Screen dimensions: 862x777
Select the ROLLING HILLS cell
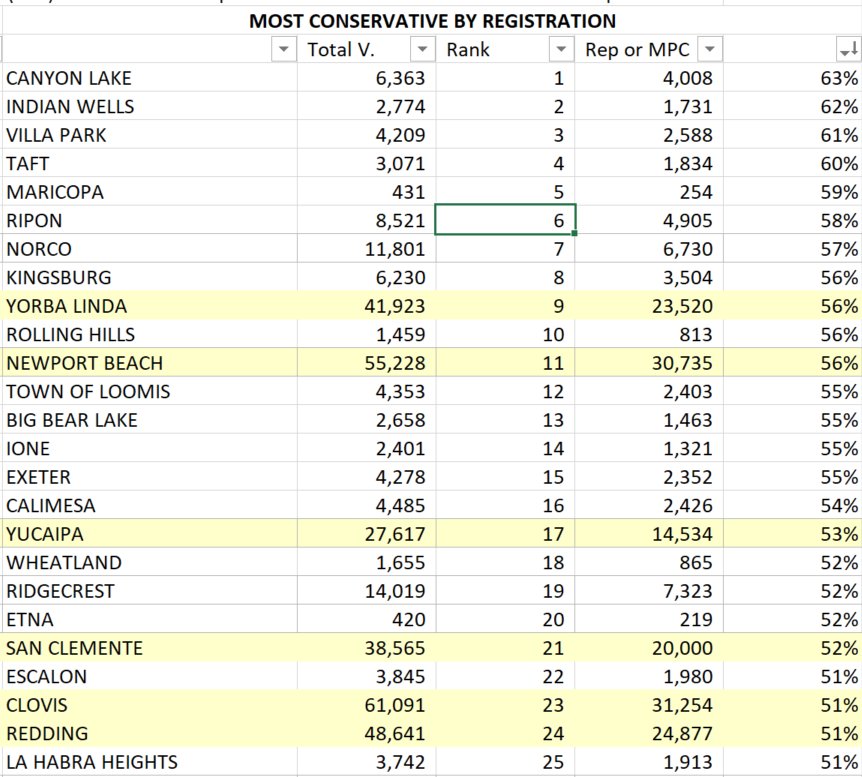[x=150, y=334]
